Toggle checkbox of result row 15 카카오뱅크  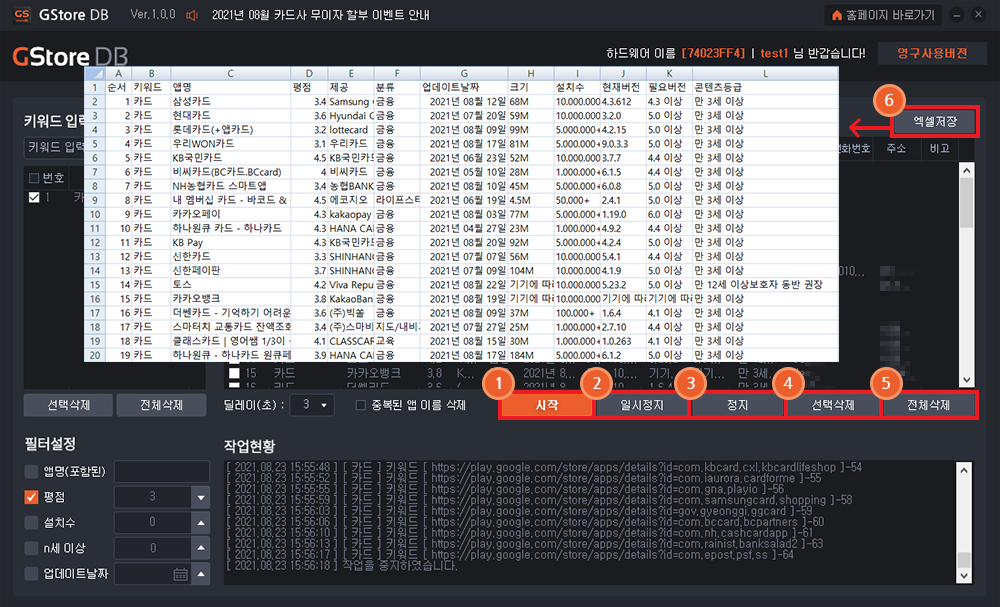234,372
